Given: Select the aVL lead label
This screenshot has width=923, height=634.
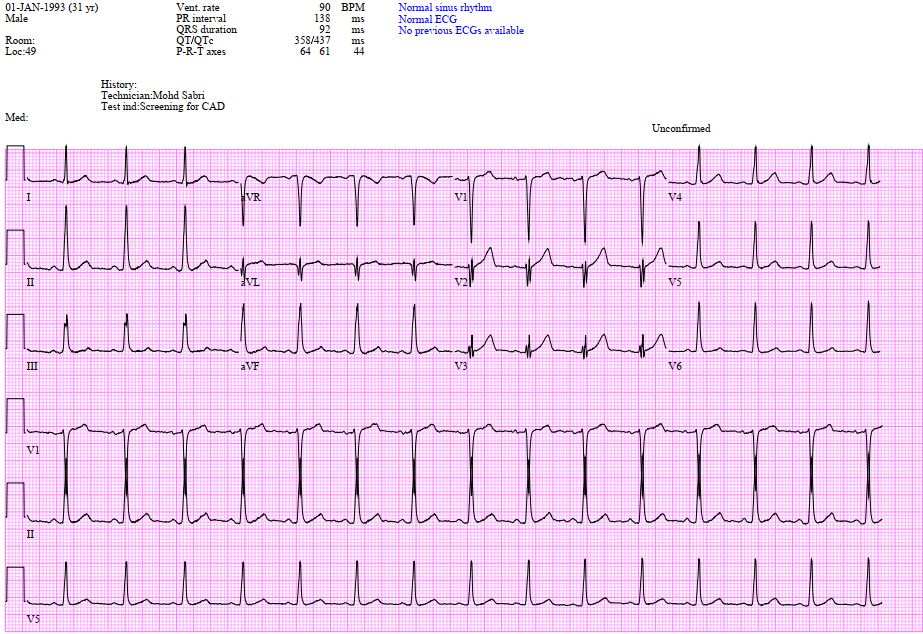Looking at the screenshot, I should 250,282.
